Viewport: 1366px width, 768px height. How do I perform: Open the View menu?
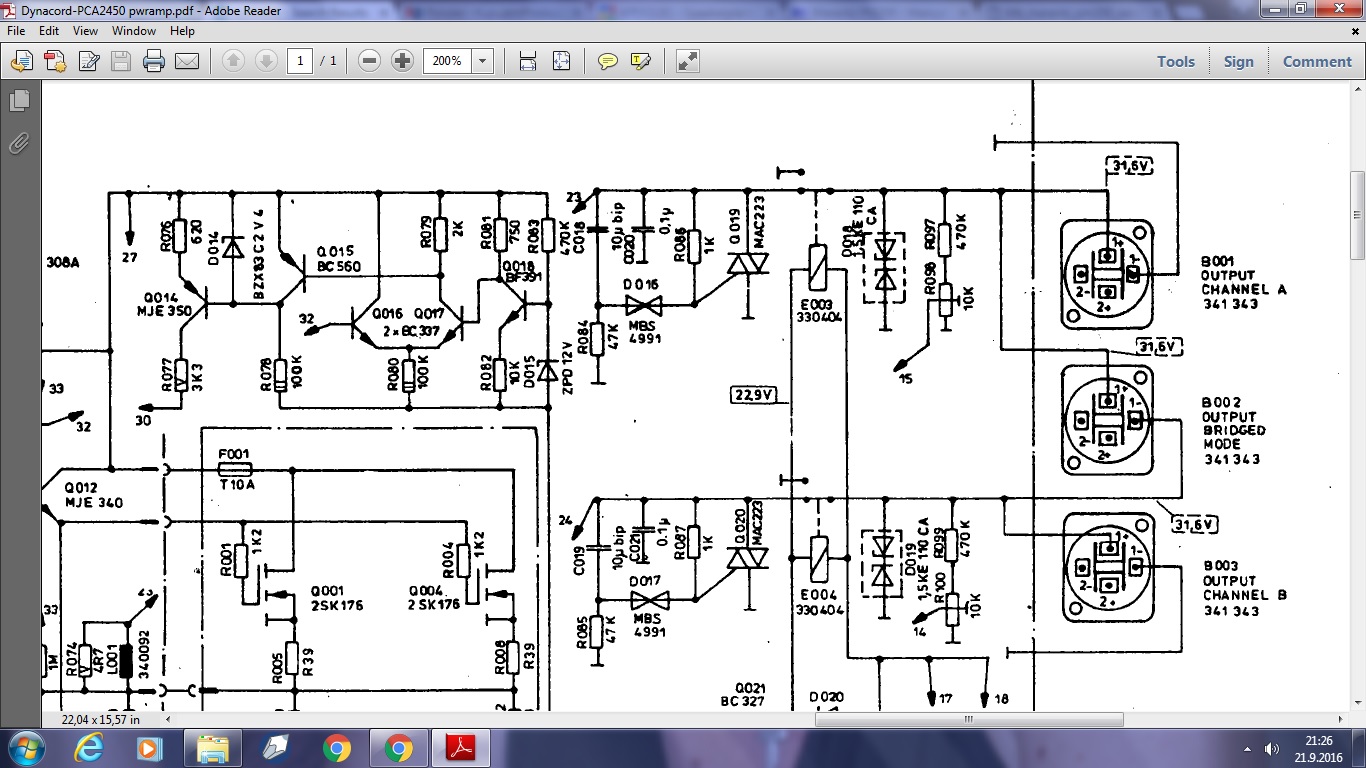click(85, 31)
